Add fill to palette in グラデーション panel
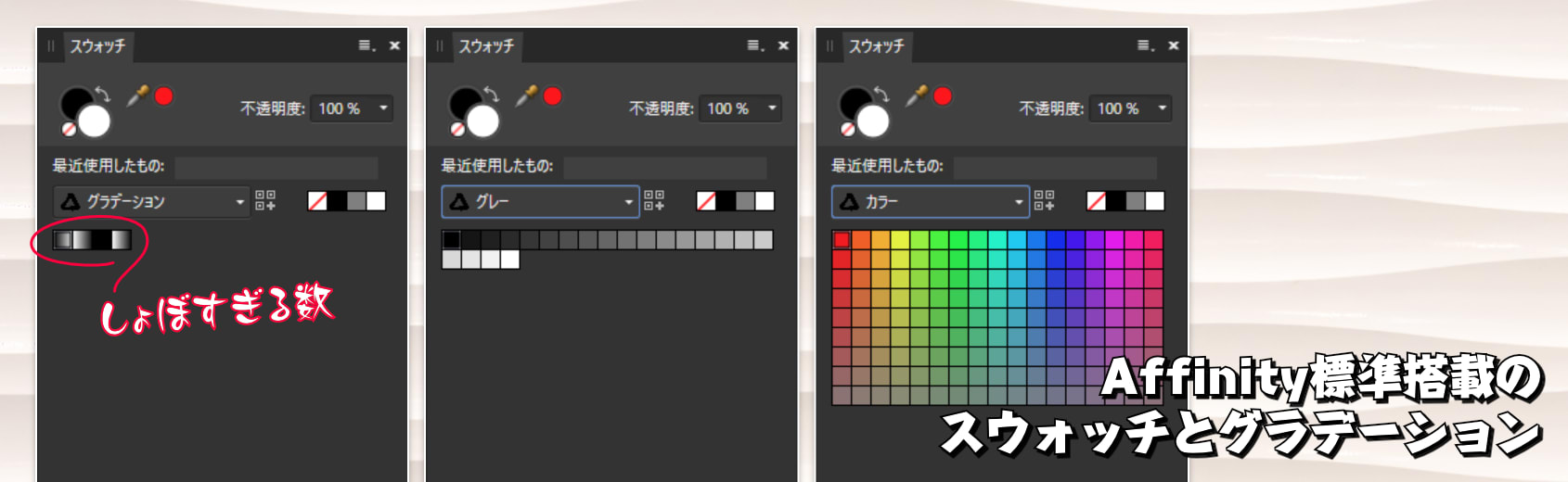The height and width of the screenshot is (482, 1568). (x=265, y=200)
